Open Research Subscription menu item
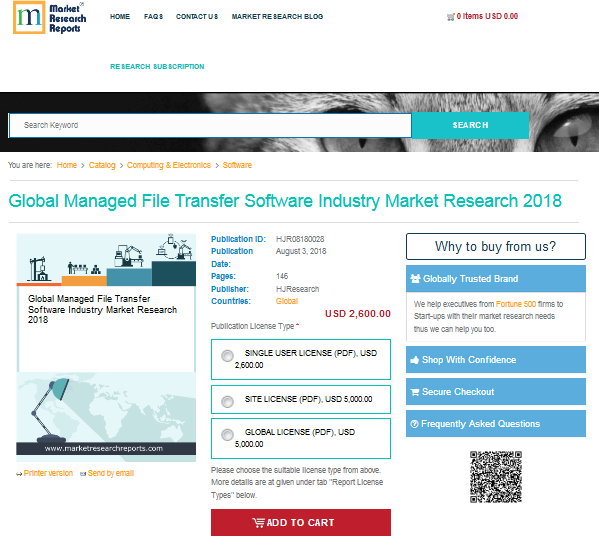599x545 pixels. coord(157,67)
